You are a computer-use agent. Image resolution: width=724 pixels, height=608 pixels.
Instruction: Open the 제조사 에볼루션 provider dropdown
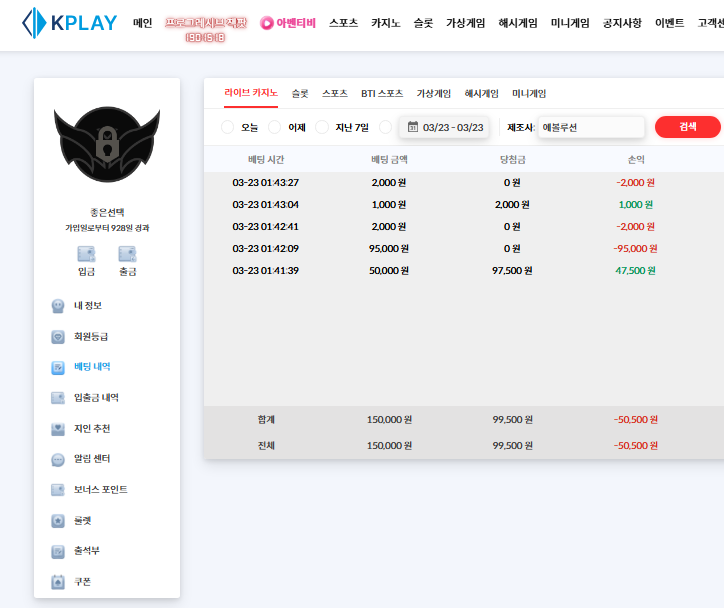coord(590,127)
